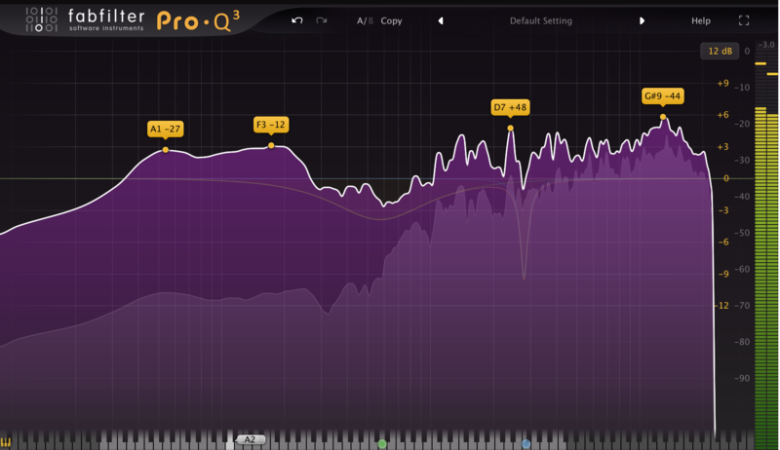Select the G#9 -44 spectrum peak label

[x=662, y=96]
